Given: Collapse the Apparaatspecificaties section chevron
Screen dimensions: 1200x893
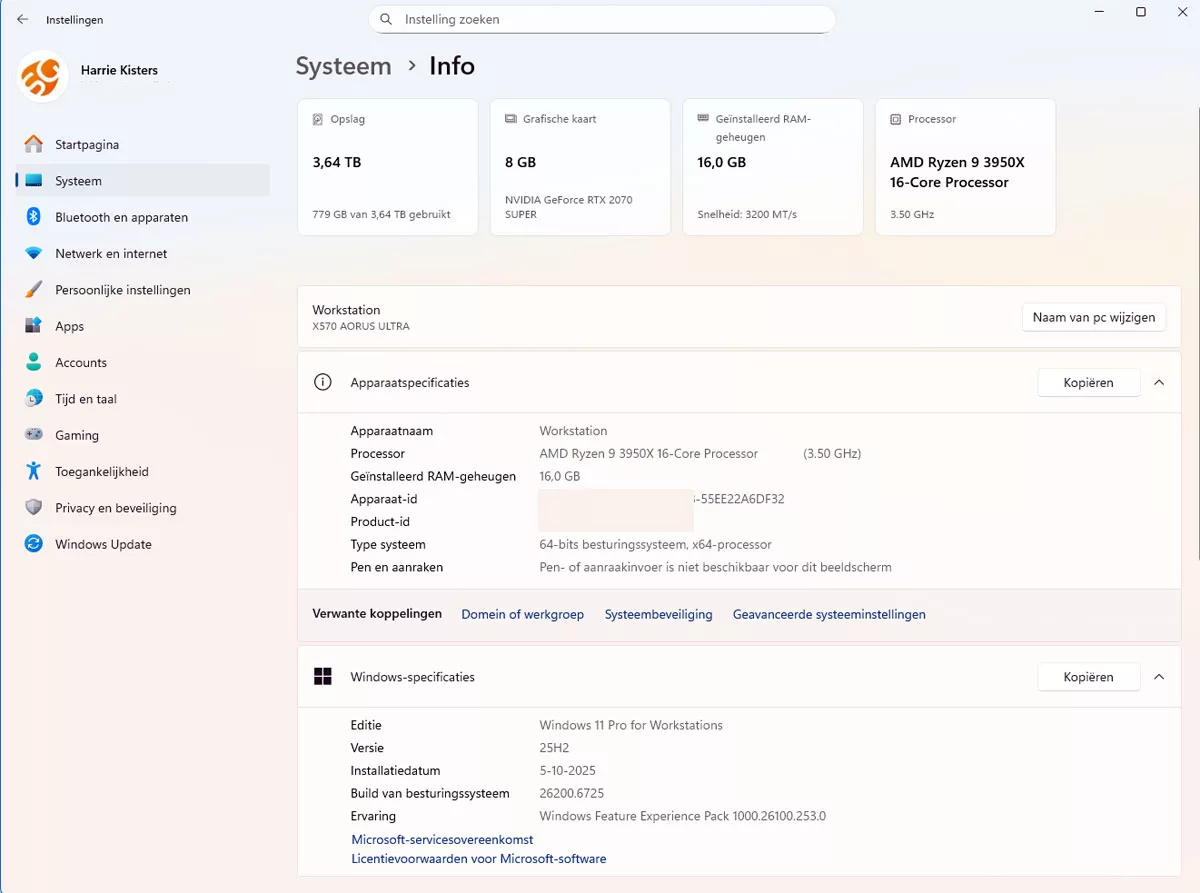Looking at the screenshot, I should tap(1159, 383).
